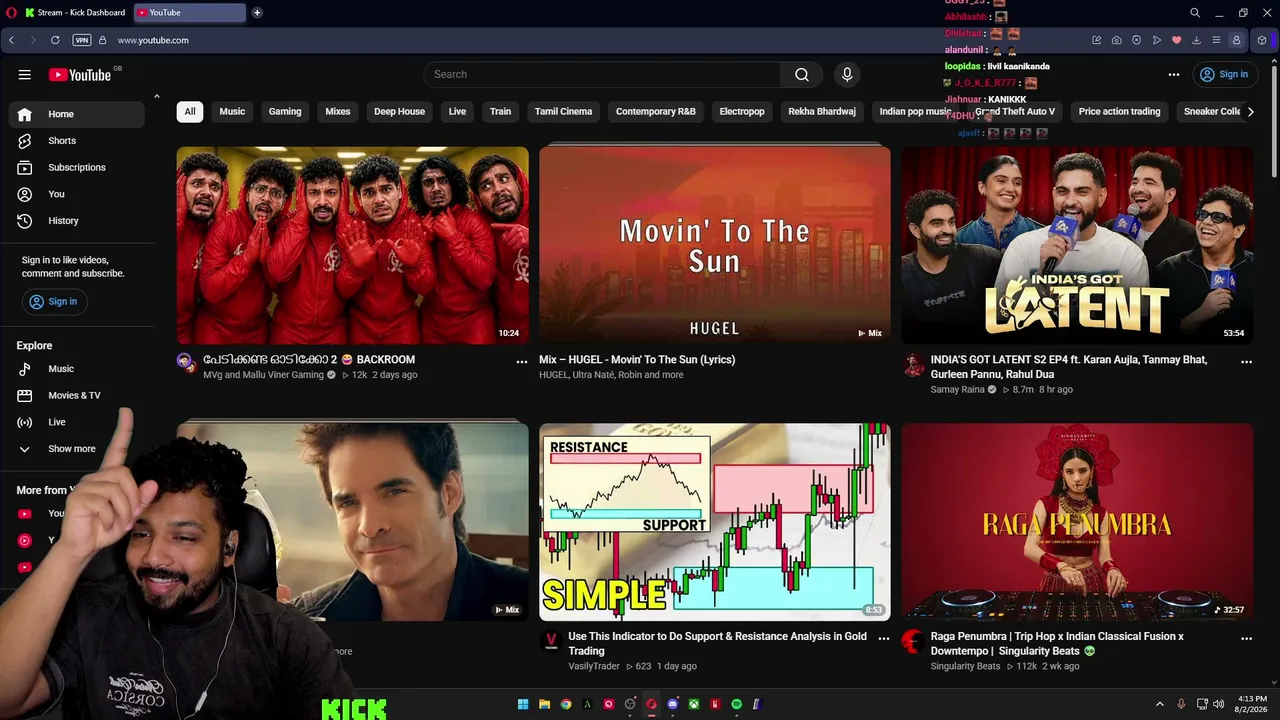Select the Price action trading chip
1280x720 pixels.
1119,112
